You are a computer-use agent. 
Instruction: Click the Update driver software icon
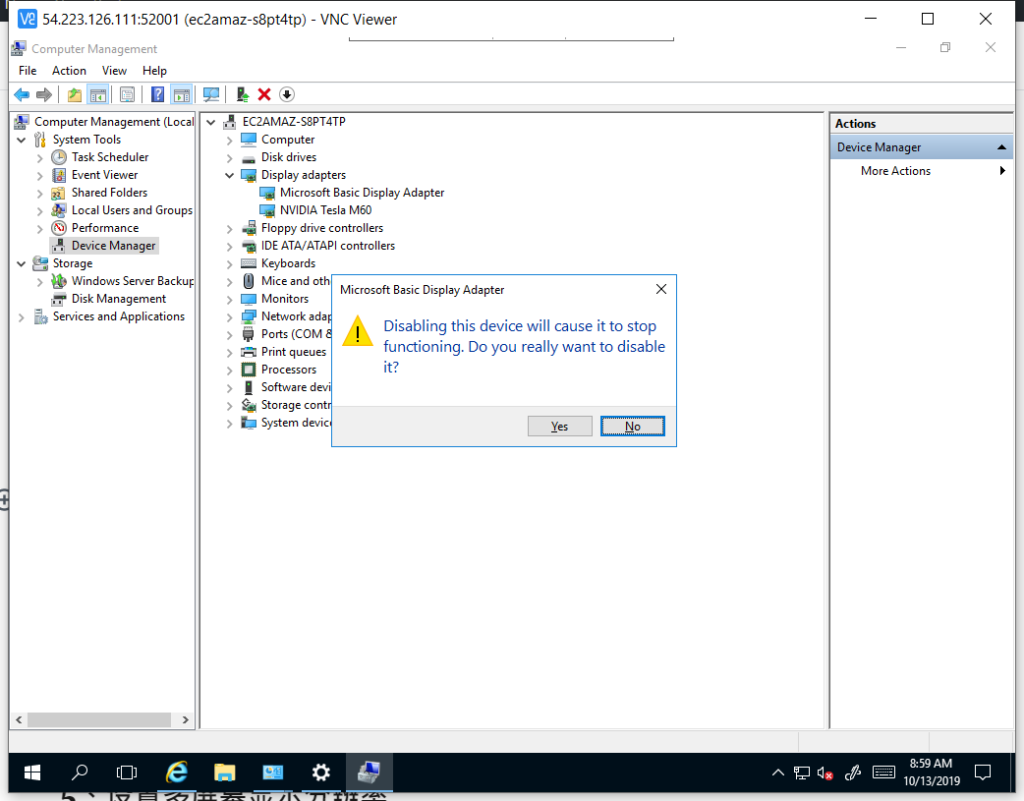click(x=242, y=95)
